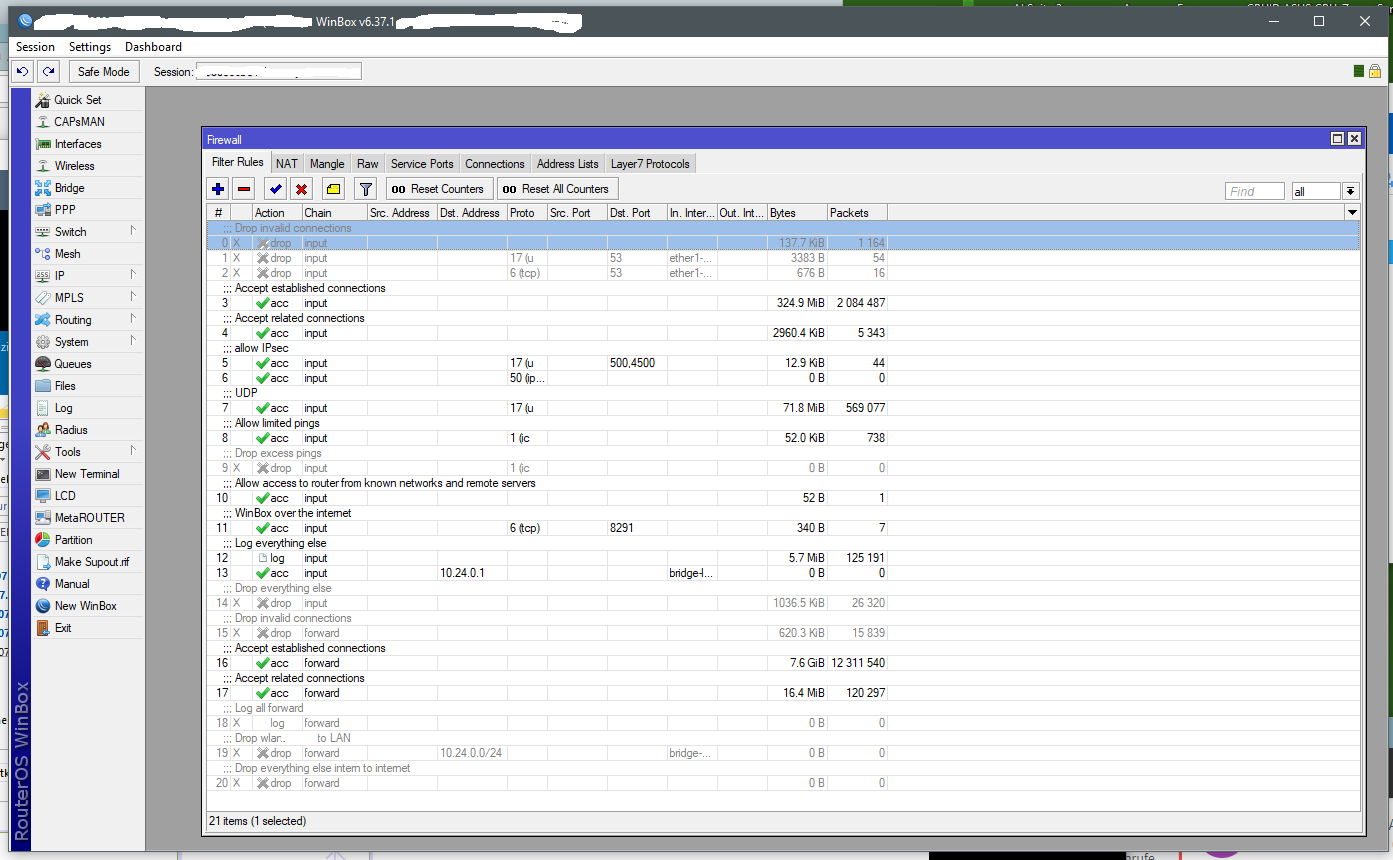Viewport: 1393px width, 860px height.
Task: Switch to the NAT tab
Action: coord(287,164)
